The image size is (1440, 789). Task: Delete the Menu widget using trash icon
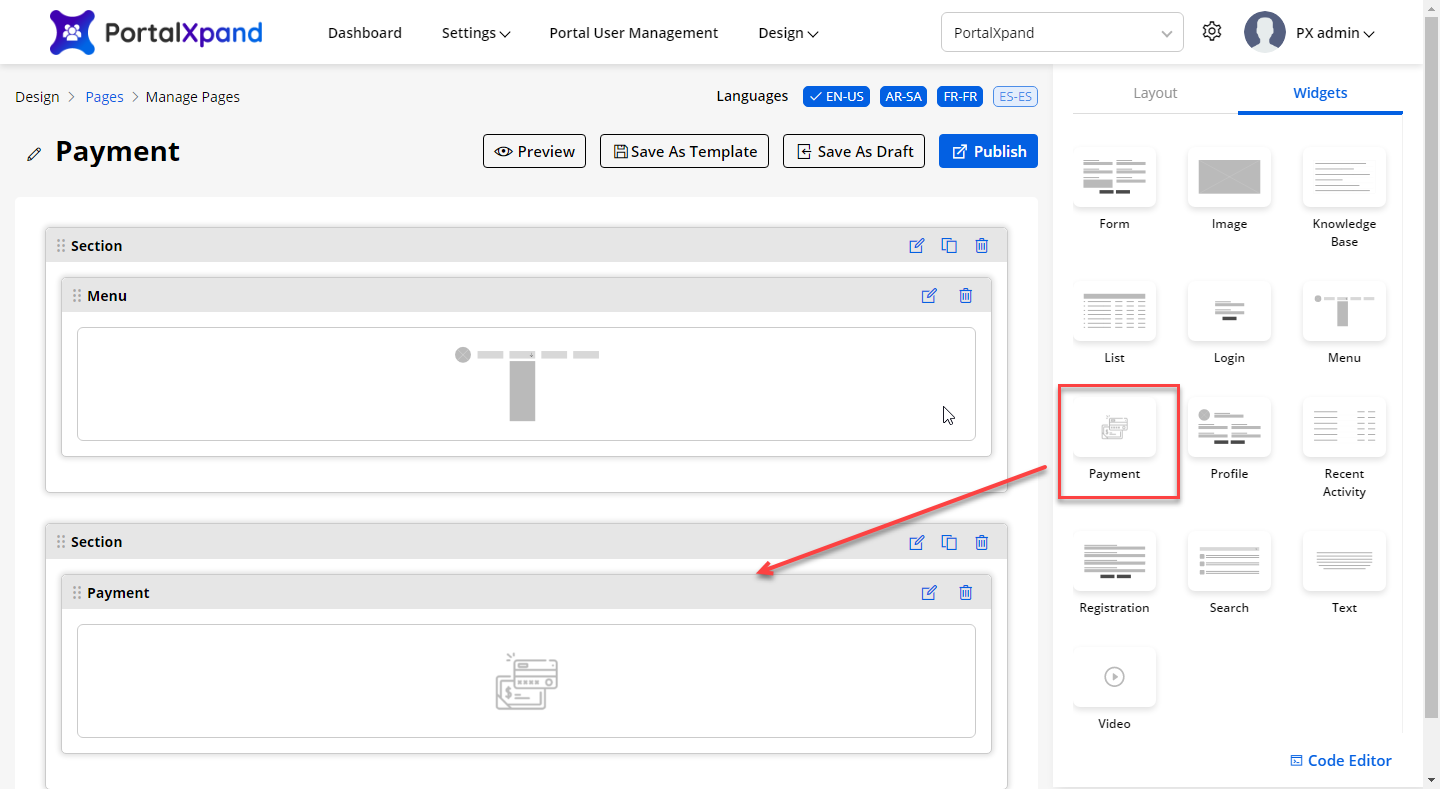point(965,296)
